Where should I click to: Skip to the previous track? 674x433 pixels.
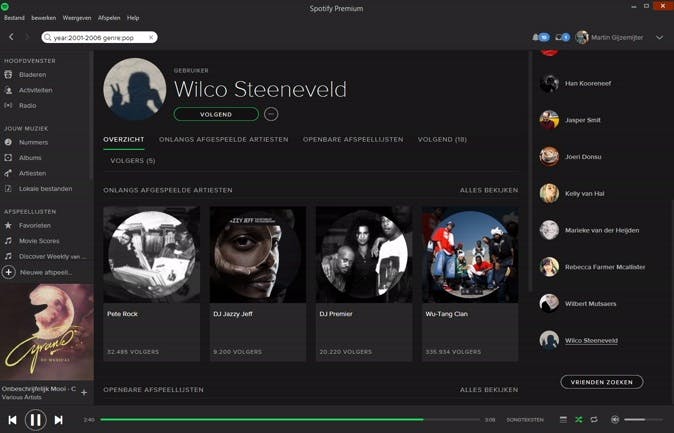click(x=12, y=420)
